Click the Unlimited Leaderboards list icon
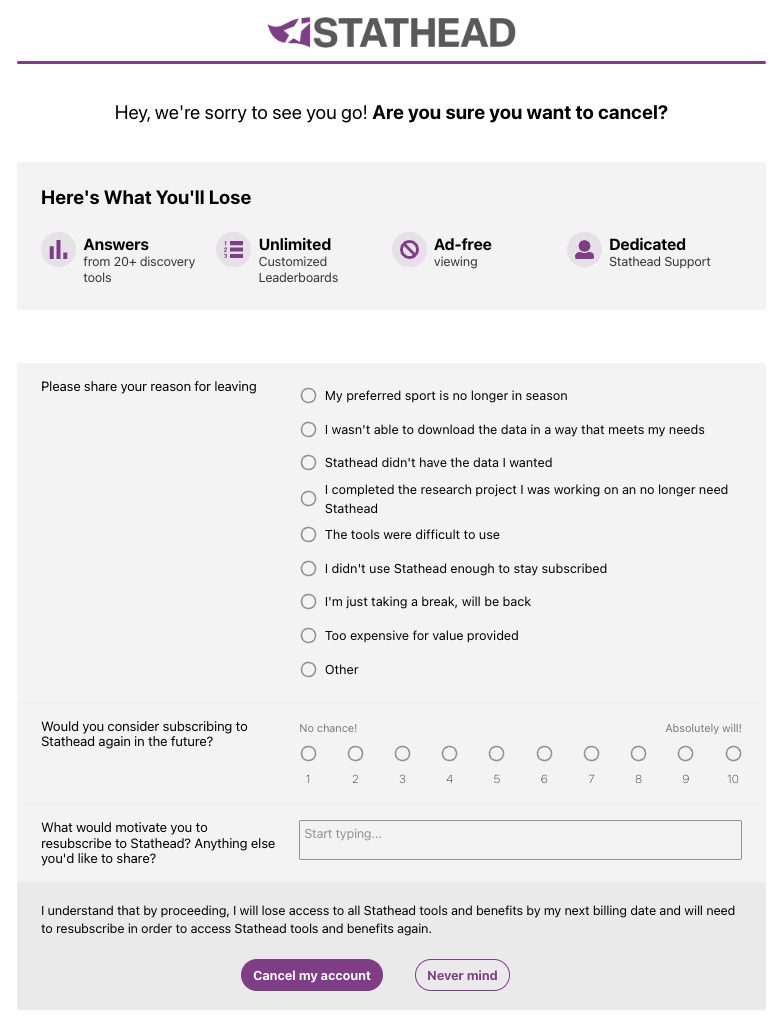Screen dimensions: 777x1023 (234, 250)
